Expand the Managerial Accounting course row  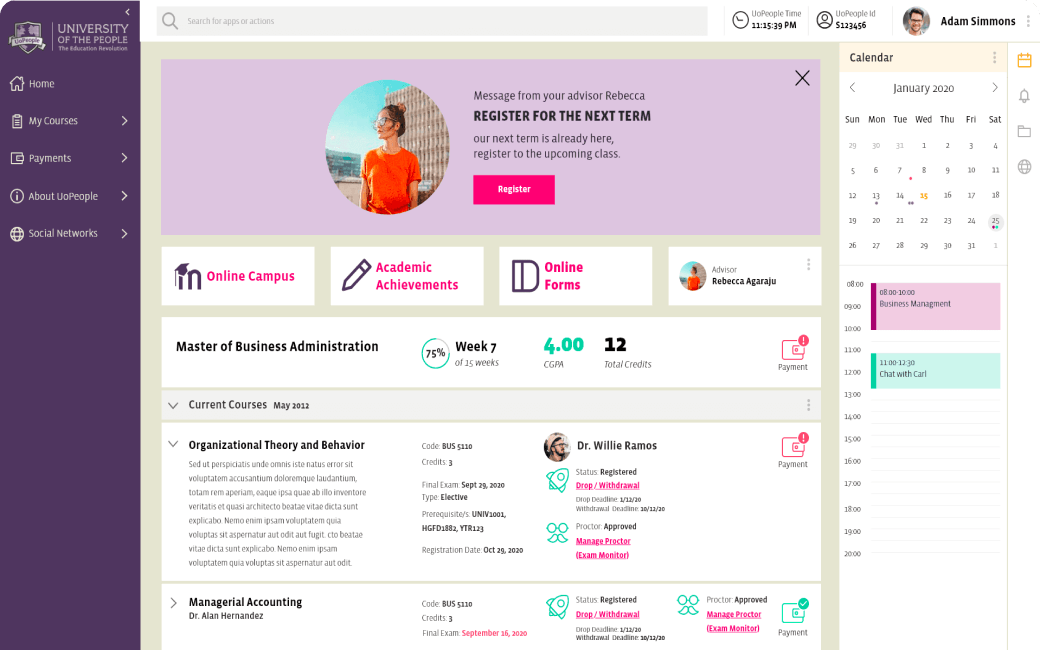173,603
